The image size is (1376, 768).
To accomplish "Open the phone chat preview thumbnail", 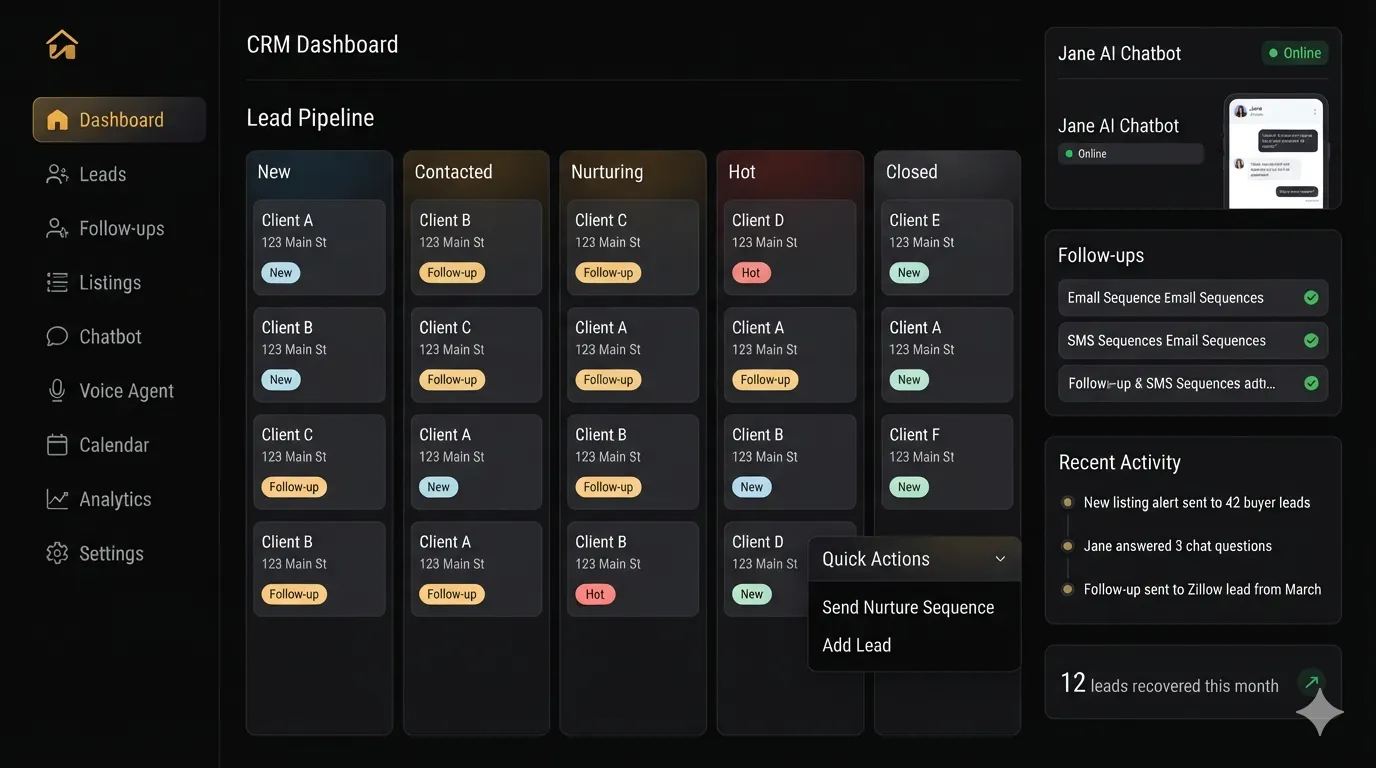I will pos(1276,152).
